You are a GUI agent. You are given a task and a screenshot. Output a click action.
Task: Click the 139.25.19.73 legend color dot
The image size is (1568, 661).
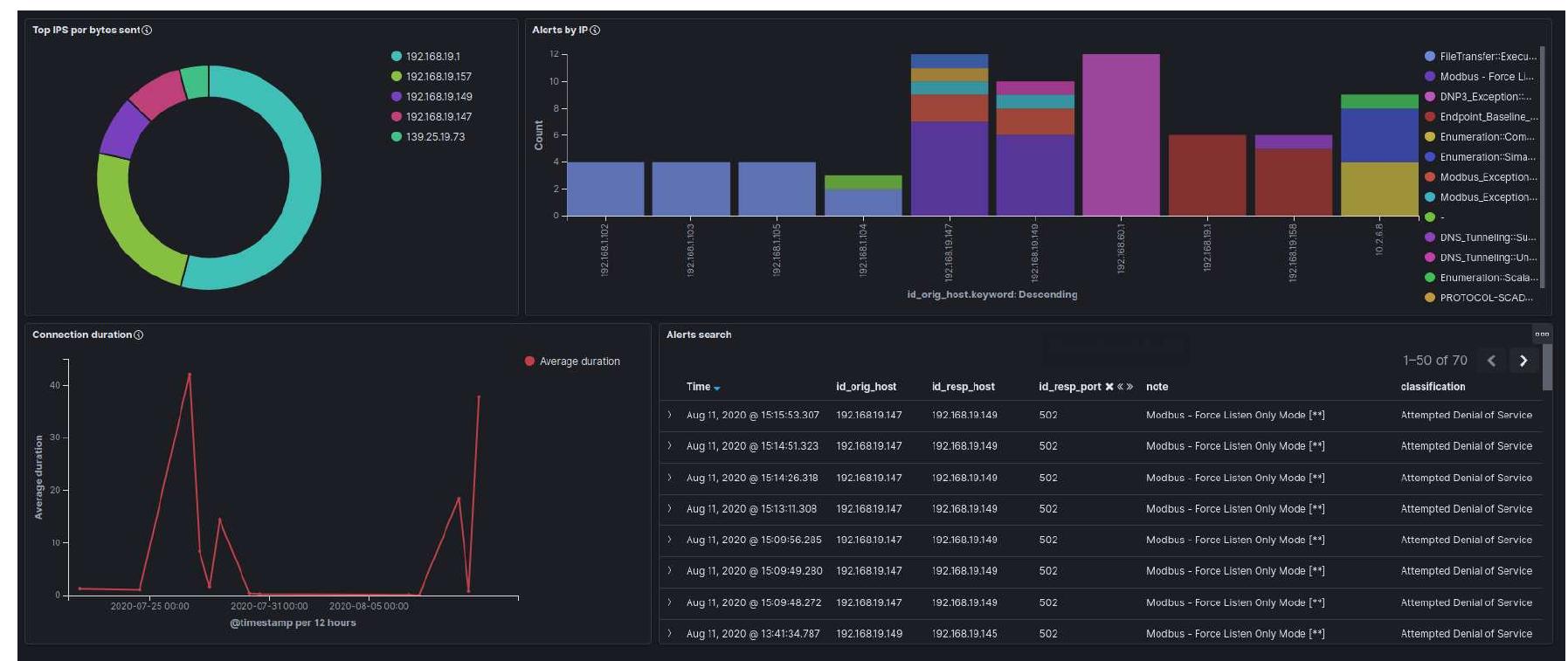coord(397,136)
